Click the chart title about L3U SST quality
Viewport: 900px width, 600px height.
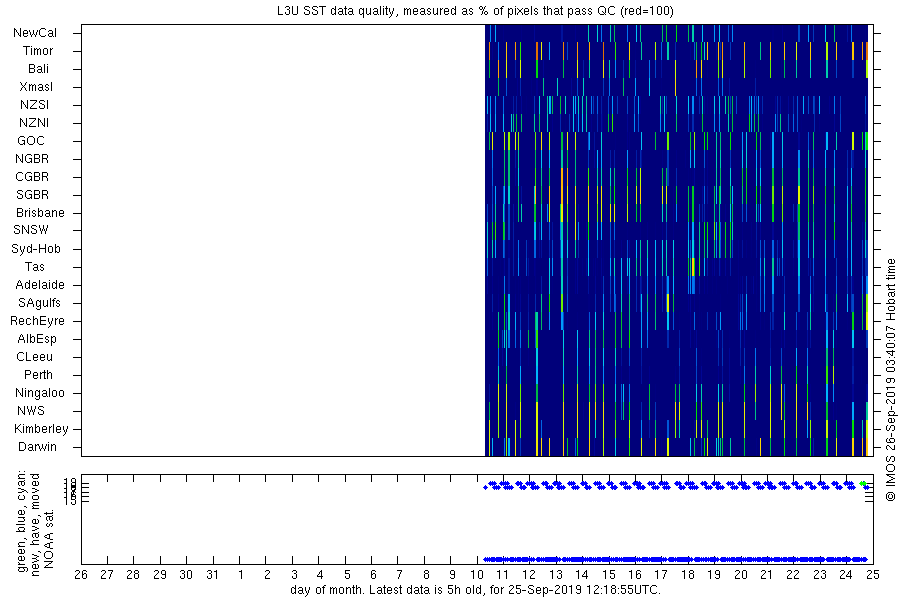tap(475, 11)
